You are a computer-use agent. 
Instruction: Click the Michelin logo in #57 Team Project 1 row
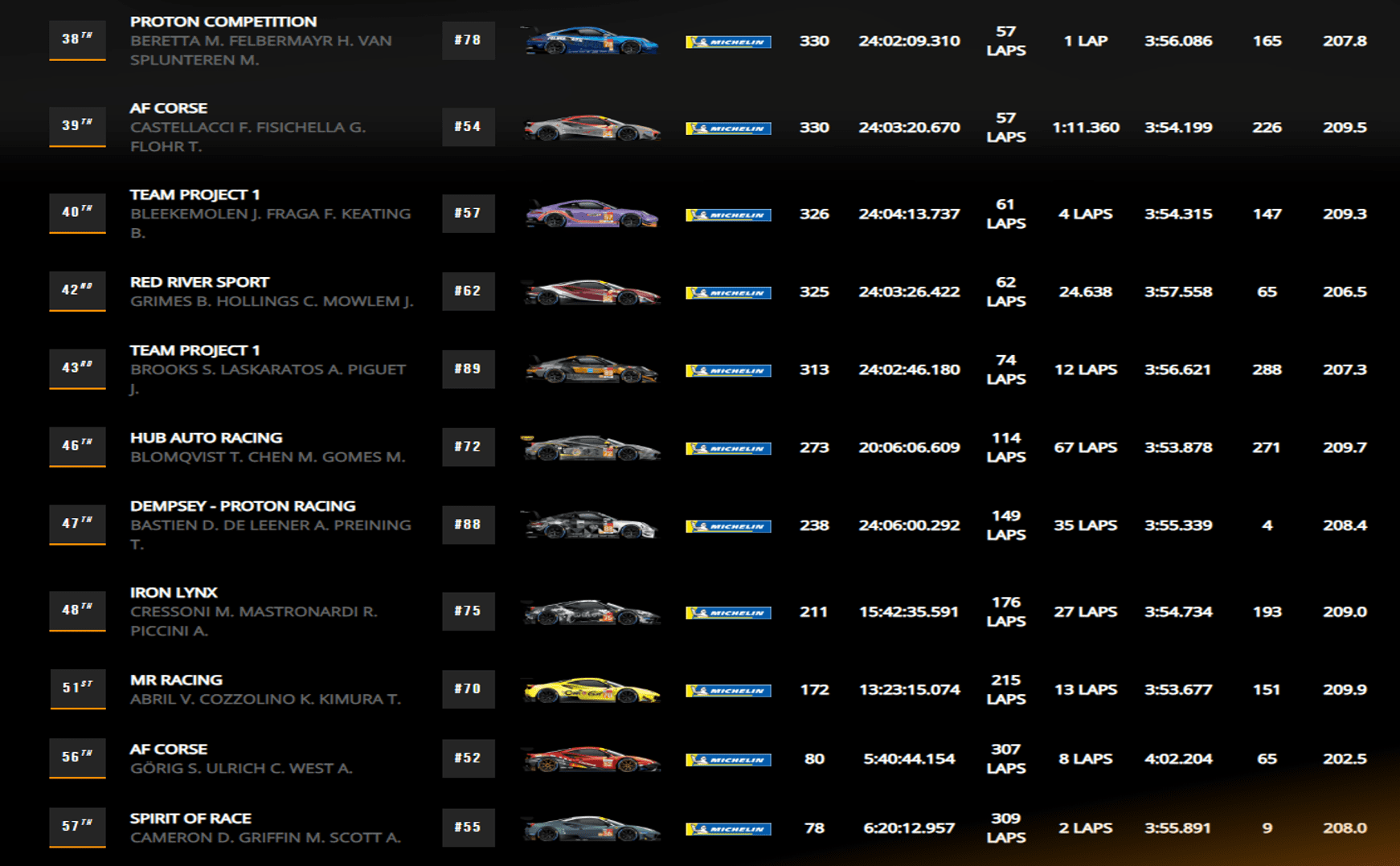728,215
